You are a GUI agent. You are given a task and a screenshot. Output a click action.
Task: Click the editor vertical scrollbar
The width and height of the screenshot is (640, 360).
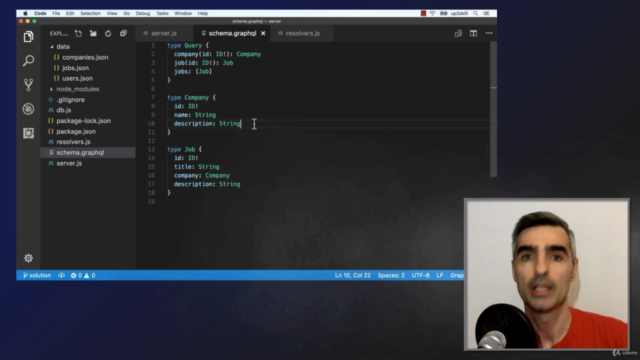click(493, 109)
